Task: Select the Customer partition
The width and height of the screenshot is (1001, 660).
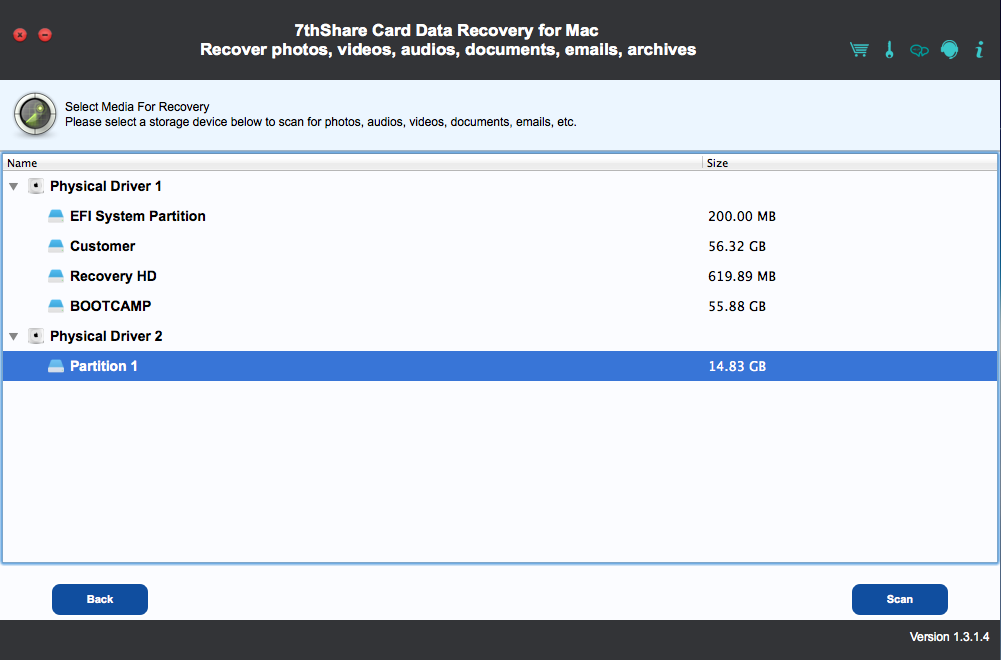Action: pyautogui.click(x=102, y=246)
